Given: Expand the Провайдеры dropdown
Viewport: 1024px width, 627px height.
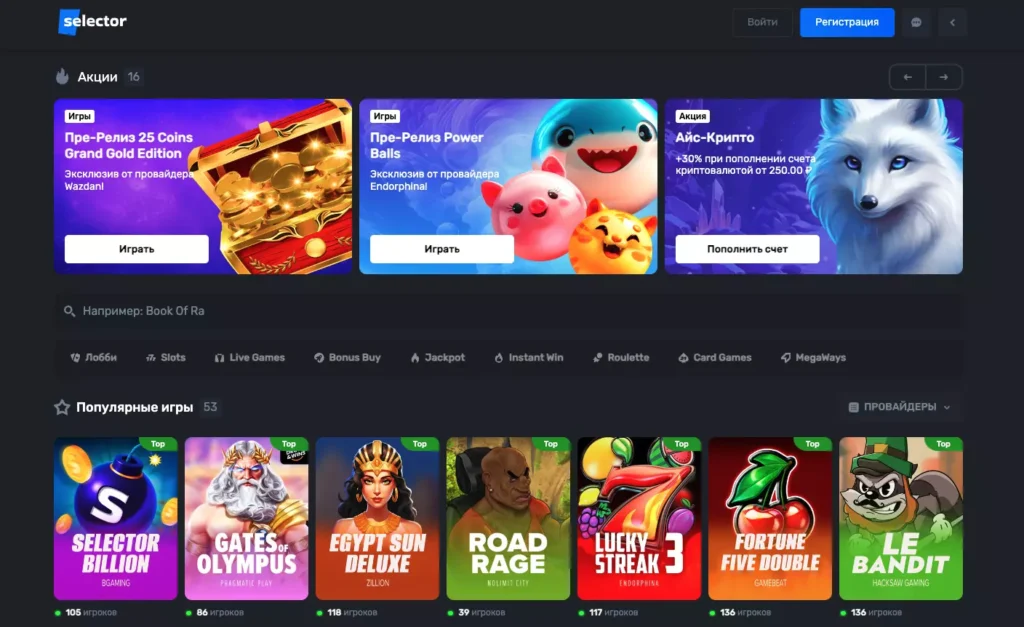Looking at the screenshot, I should (x=899, y=407).
